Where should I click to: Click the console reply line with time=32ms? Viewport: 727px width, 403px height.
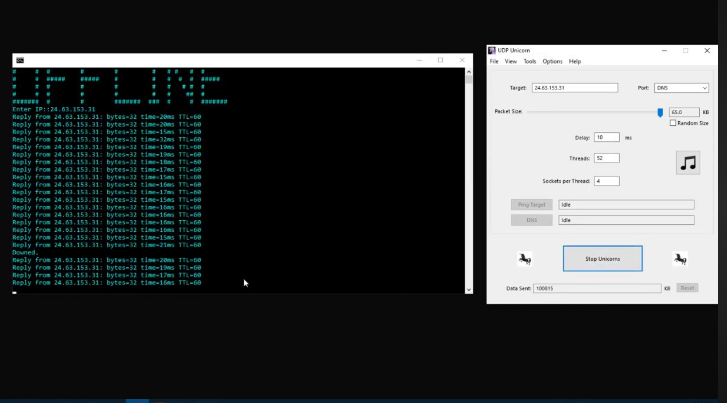point(107,140)
